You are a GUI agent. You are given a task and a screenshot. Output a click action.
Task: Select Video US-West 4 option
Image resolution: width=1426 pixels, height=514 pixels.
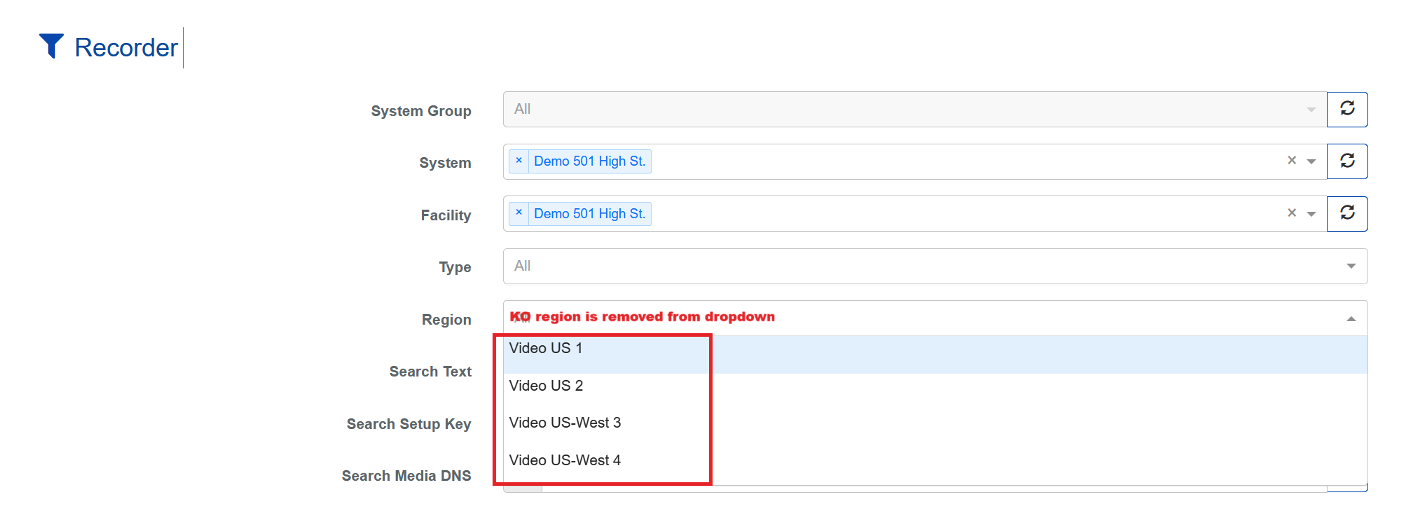coord(565,460)
